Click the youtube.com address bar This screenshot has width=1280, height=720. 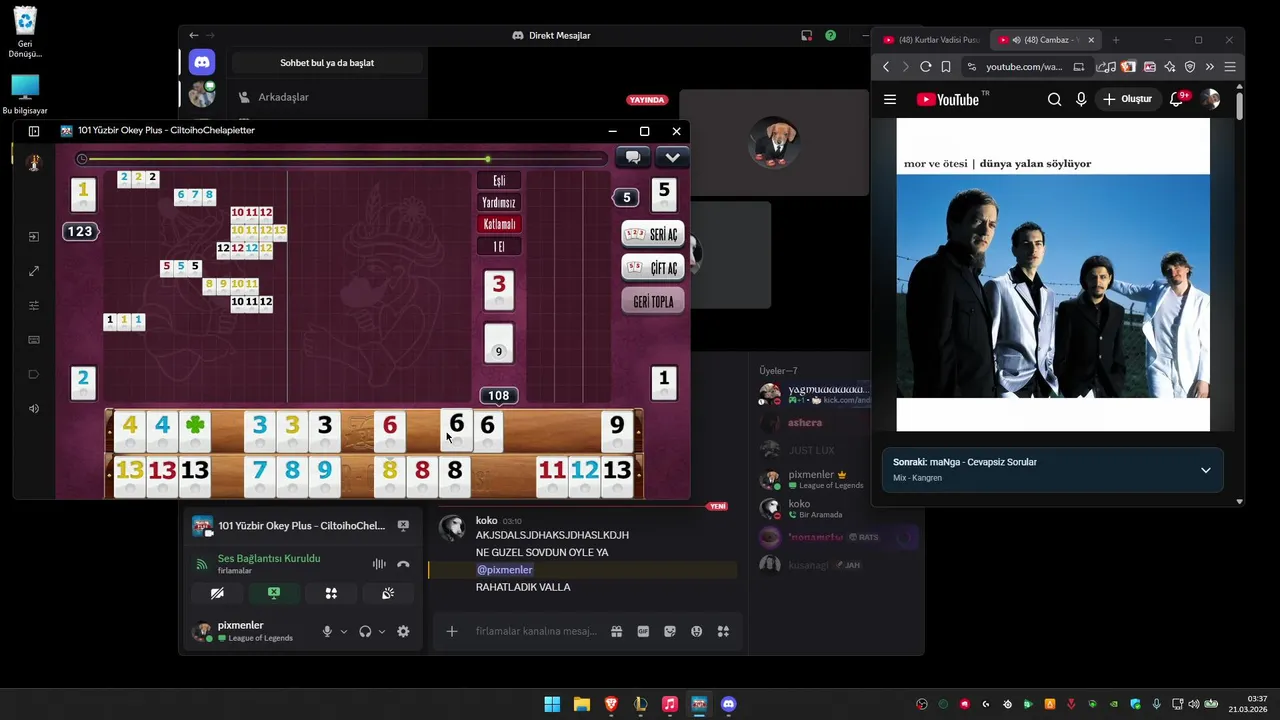1024,67
